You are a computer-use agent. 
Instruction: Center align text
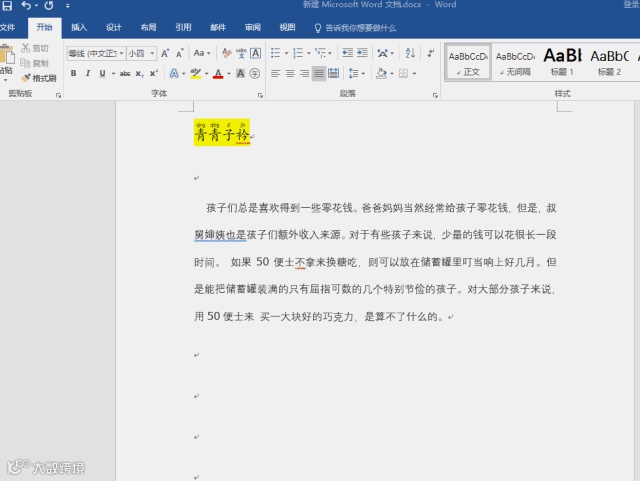click(x=290, y=73)
